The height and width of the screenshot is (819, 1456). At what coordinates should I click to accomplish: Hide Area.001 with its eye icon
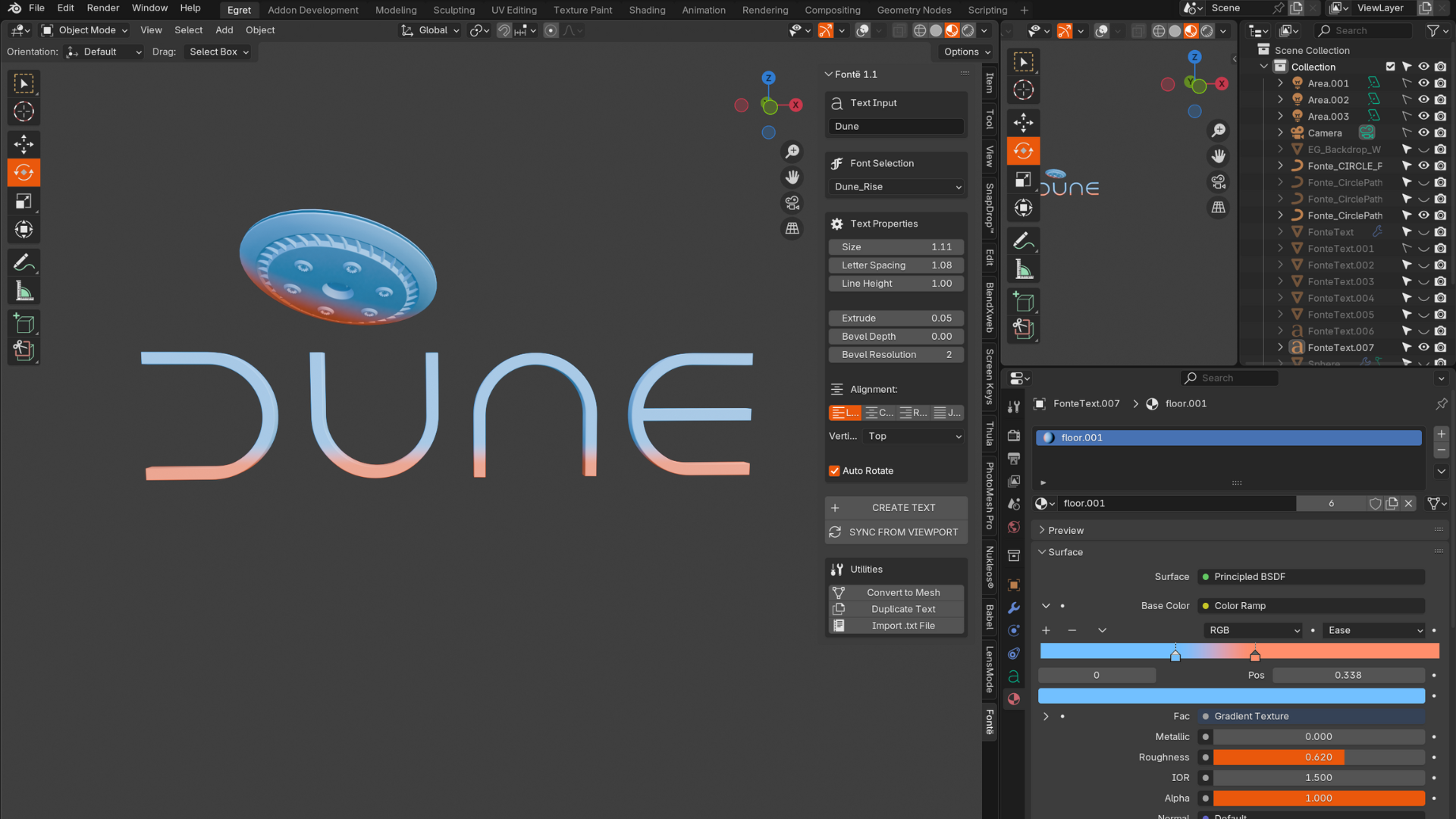(x=1423, y=83)
